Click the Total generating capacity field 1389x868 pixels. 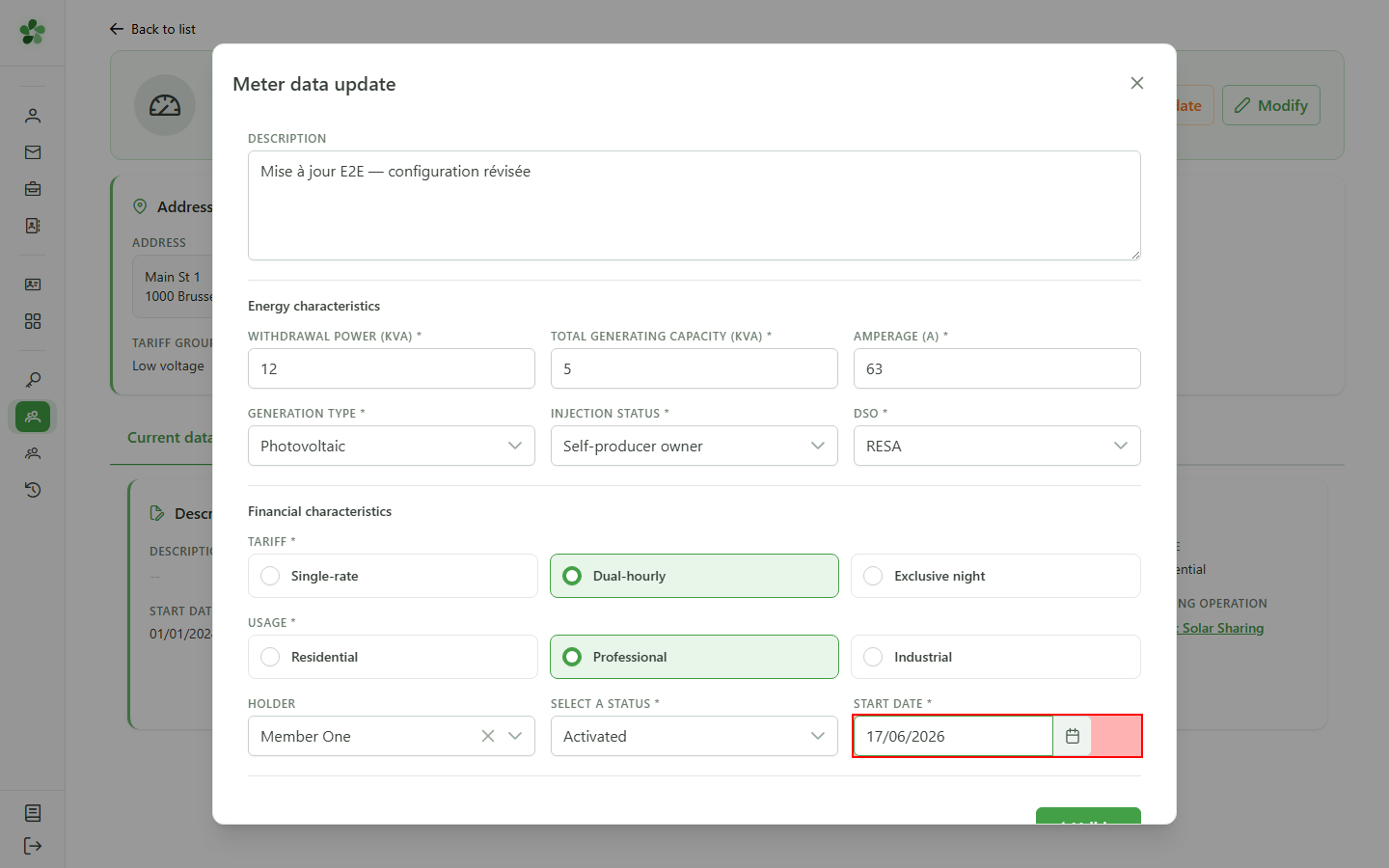(x=694, y=368)
